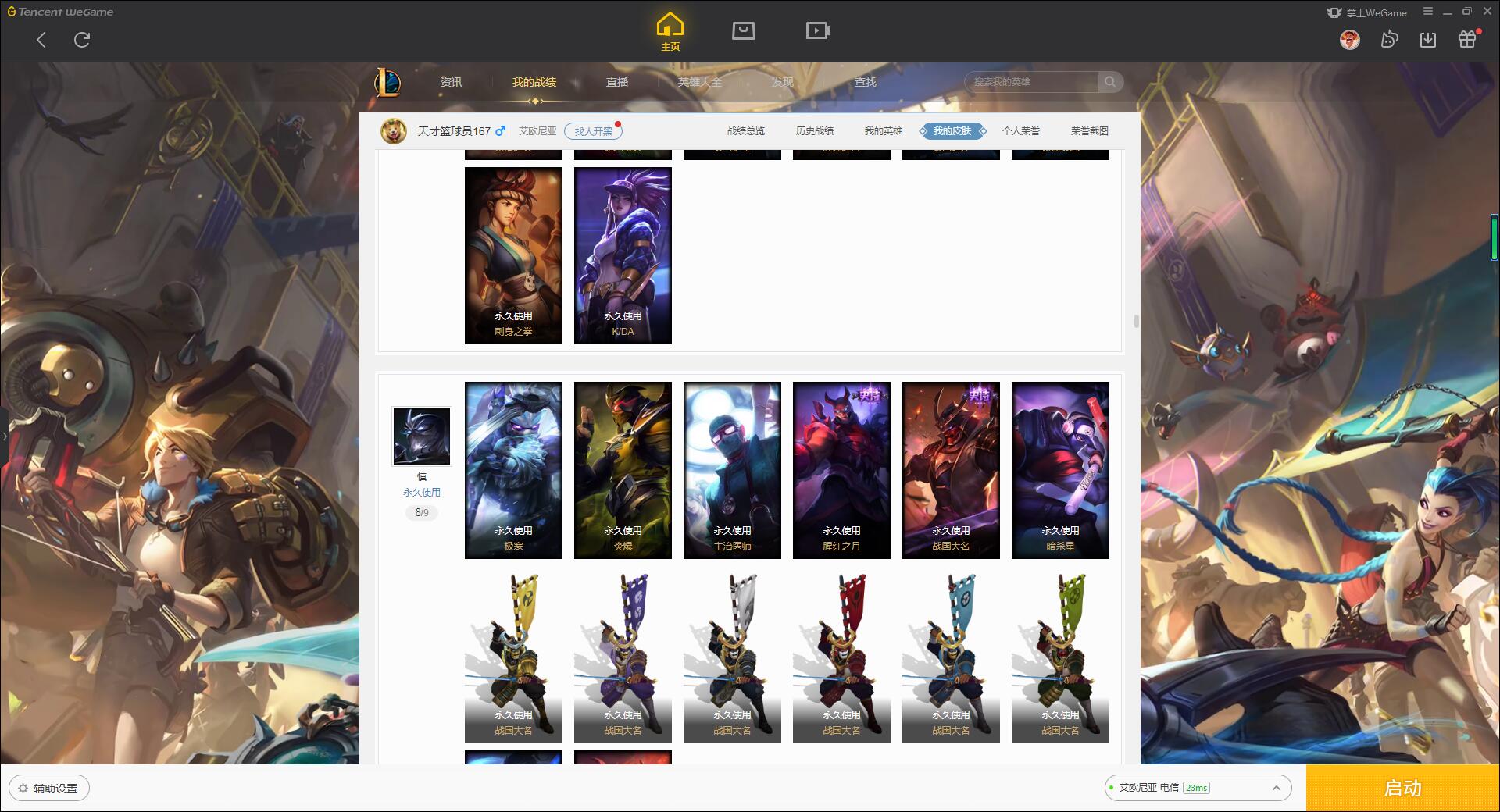1500x812 pixels.
Task: Click the Tencent WeGame logo
Action: [60, 12]
